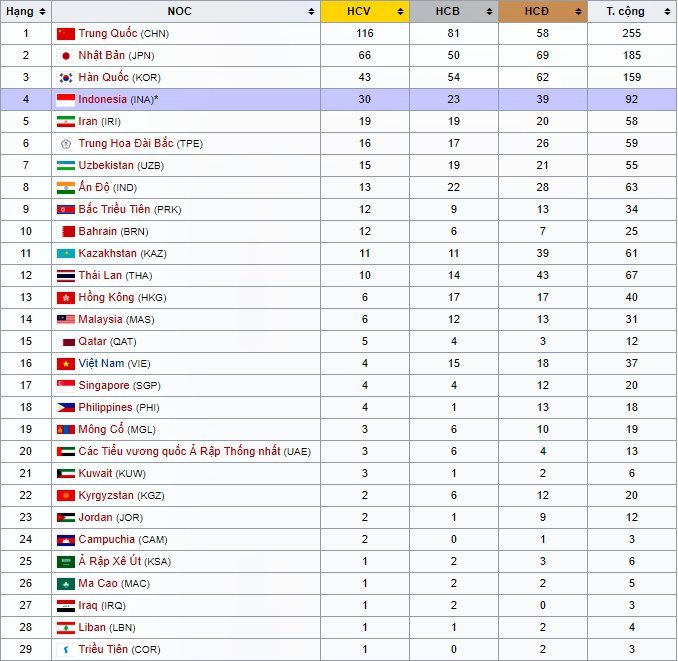This screenshot has height=661, width=678.
Task: Open Các Tiểu vương quốc Ả Rập link
Action: click(180, 451)
